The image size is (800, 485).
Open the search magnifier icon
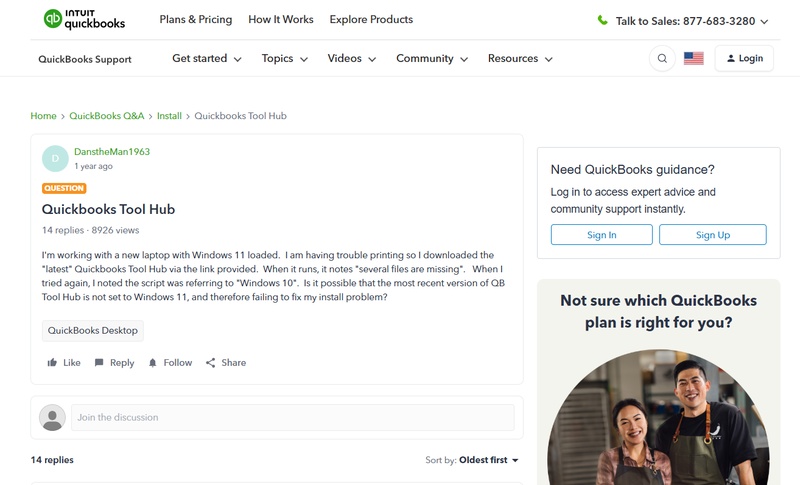pyautogui.click(x=662, y=59)
